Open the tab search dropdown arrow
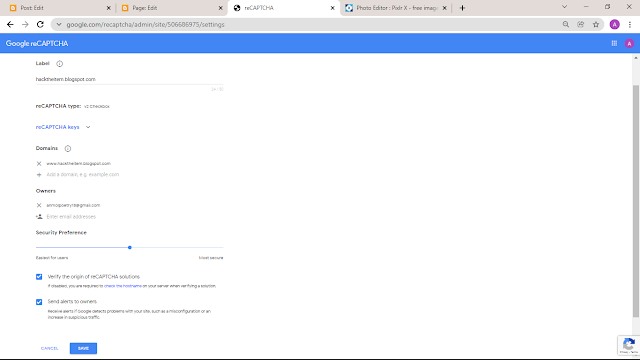The width and height of the screenshot is (640, 360). (564, 7)
